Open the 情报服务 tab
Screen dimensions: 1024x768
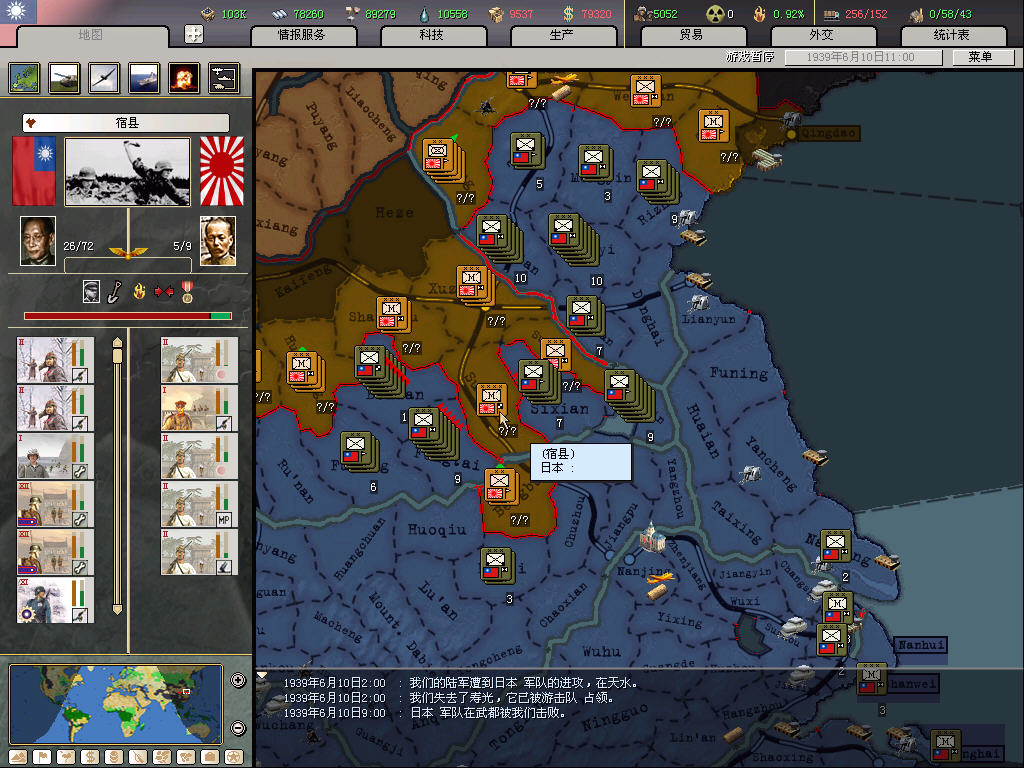[302, 35]
